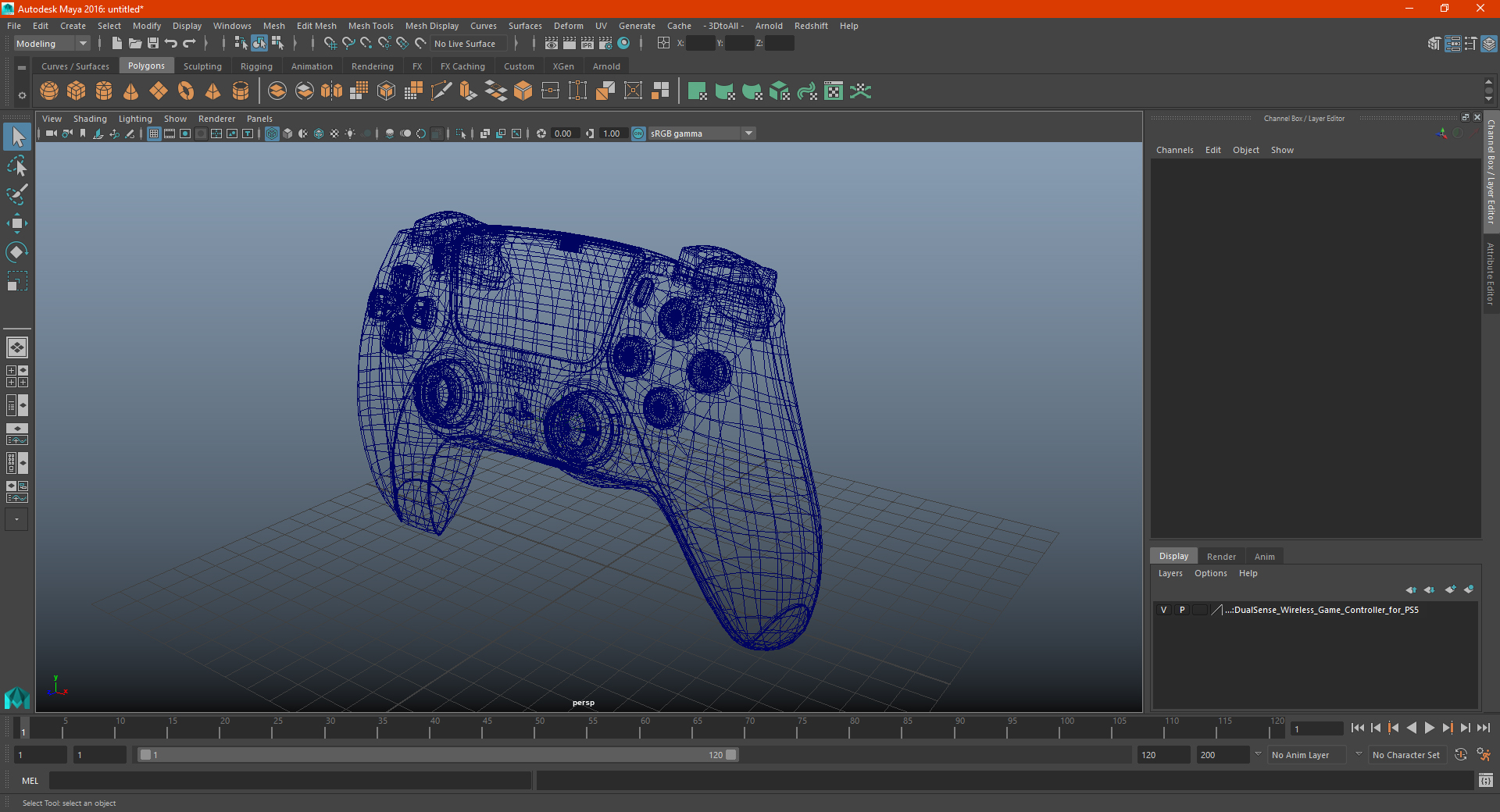This screenshot has height=812, width=1500.
Task: Switch to the Sculpting shelf tab
Action: (x=202, y=66)
